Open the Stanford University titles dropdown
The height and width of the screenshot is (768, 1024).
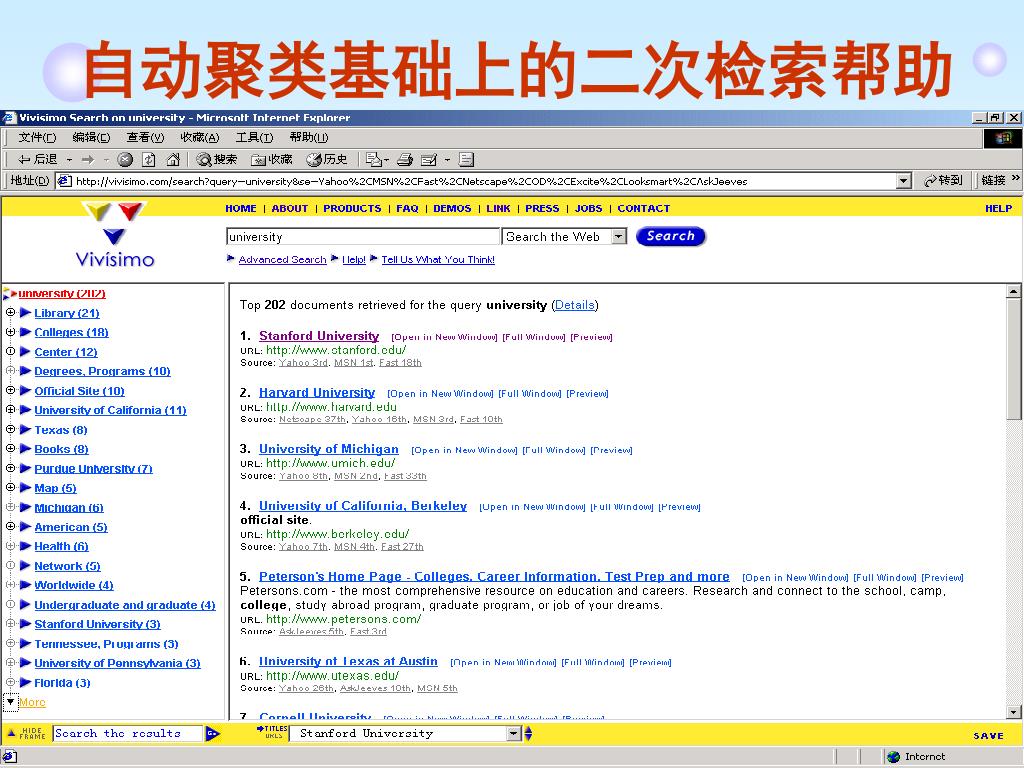click(x=514, y=733)
